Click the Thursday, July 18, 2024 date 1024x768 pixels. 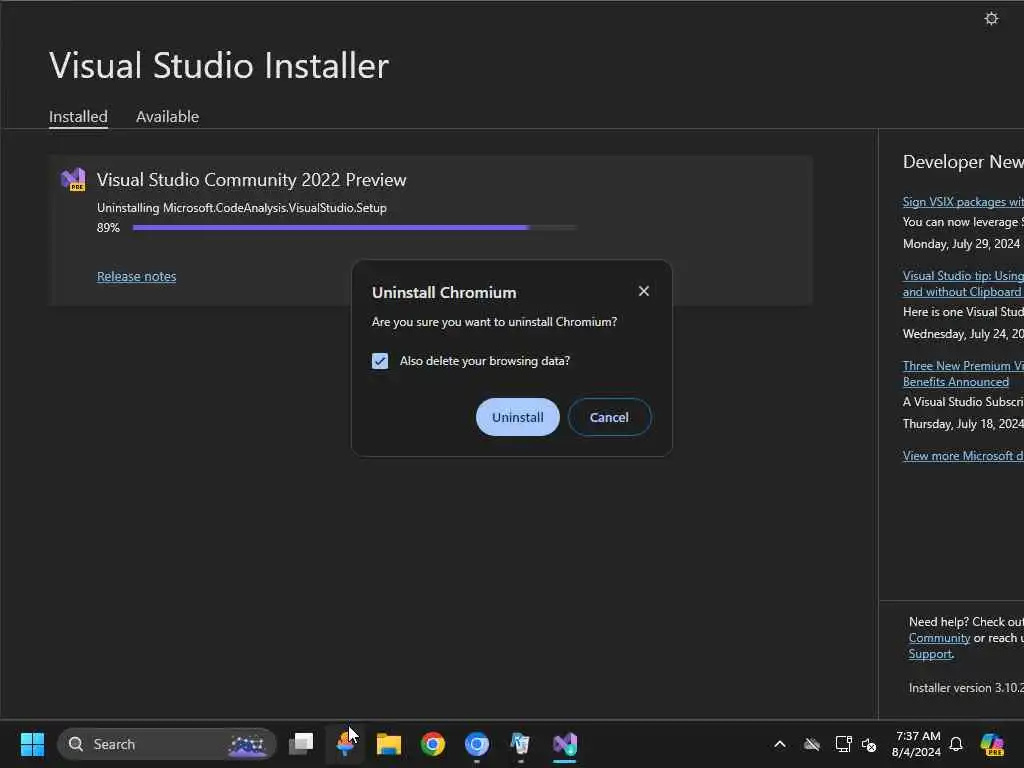click(963, 424)
